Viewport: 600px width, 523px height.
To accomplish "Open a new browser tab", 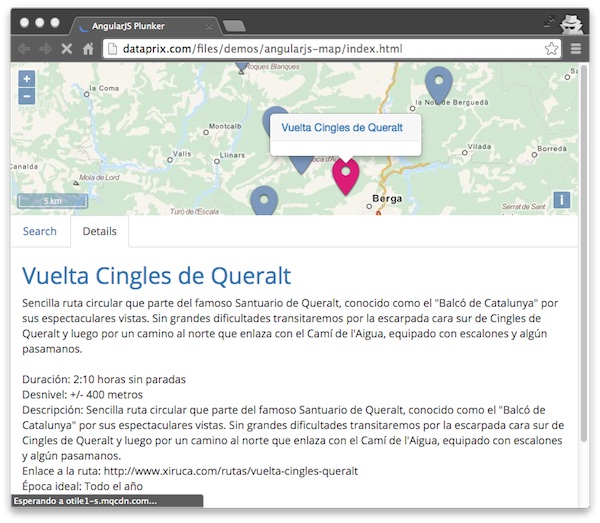I will pos(234,26).
